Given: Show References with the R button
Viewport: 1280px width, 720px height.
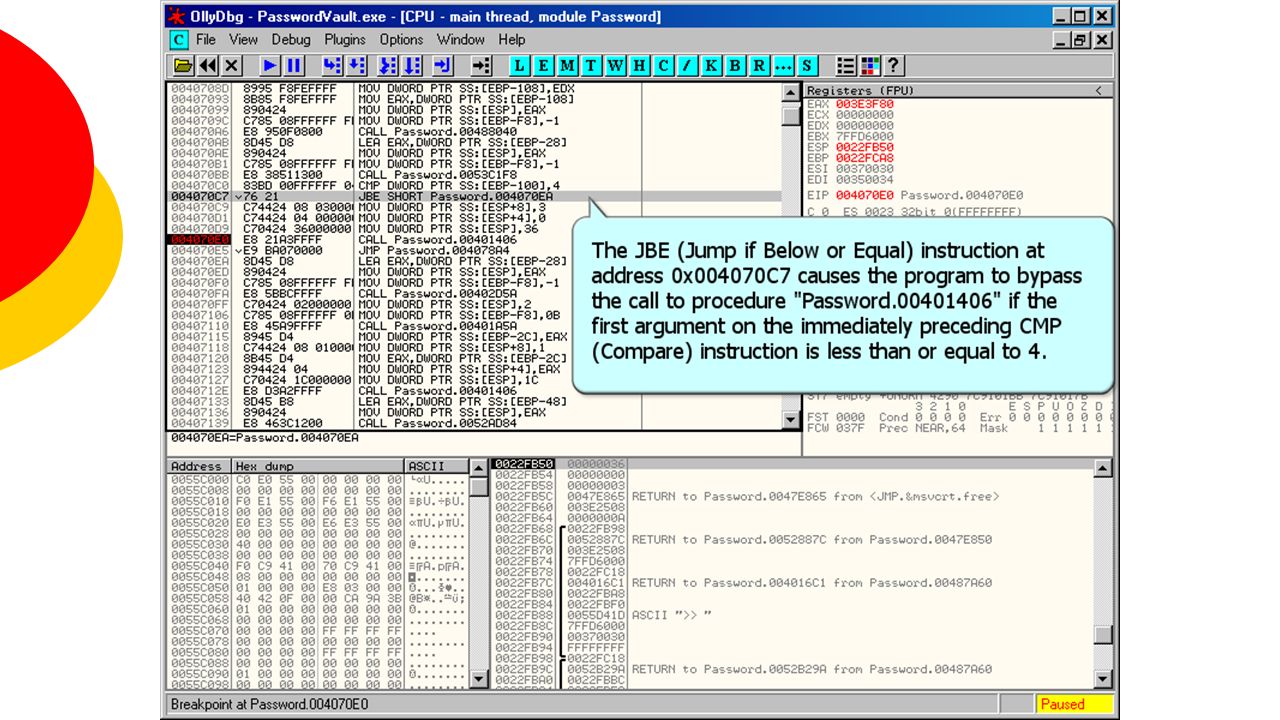Looking at the screenshot, I should point(760,66).
